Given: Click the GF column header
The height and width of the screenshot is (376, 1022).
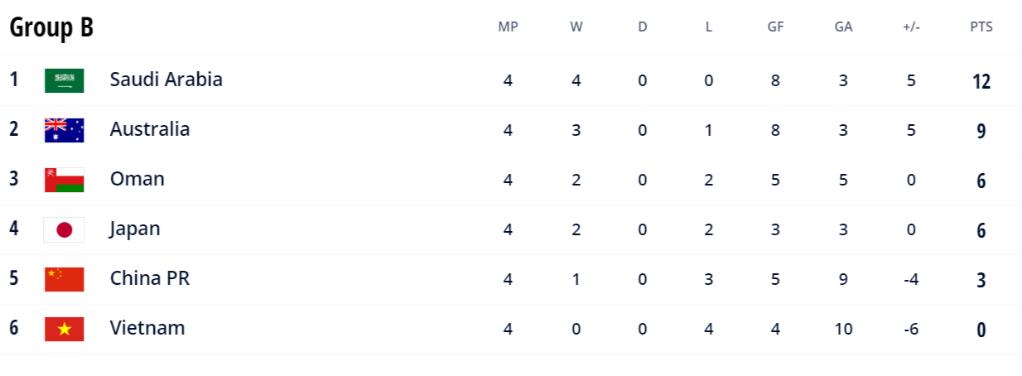Looking at the screenshot, I should pos(776,27).
